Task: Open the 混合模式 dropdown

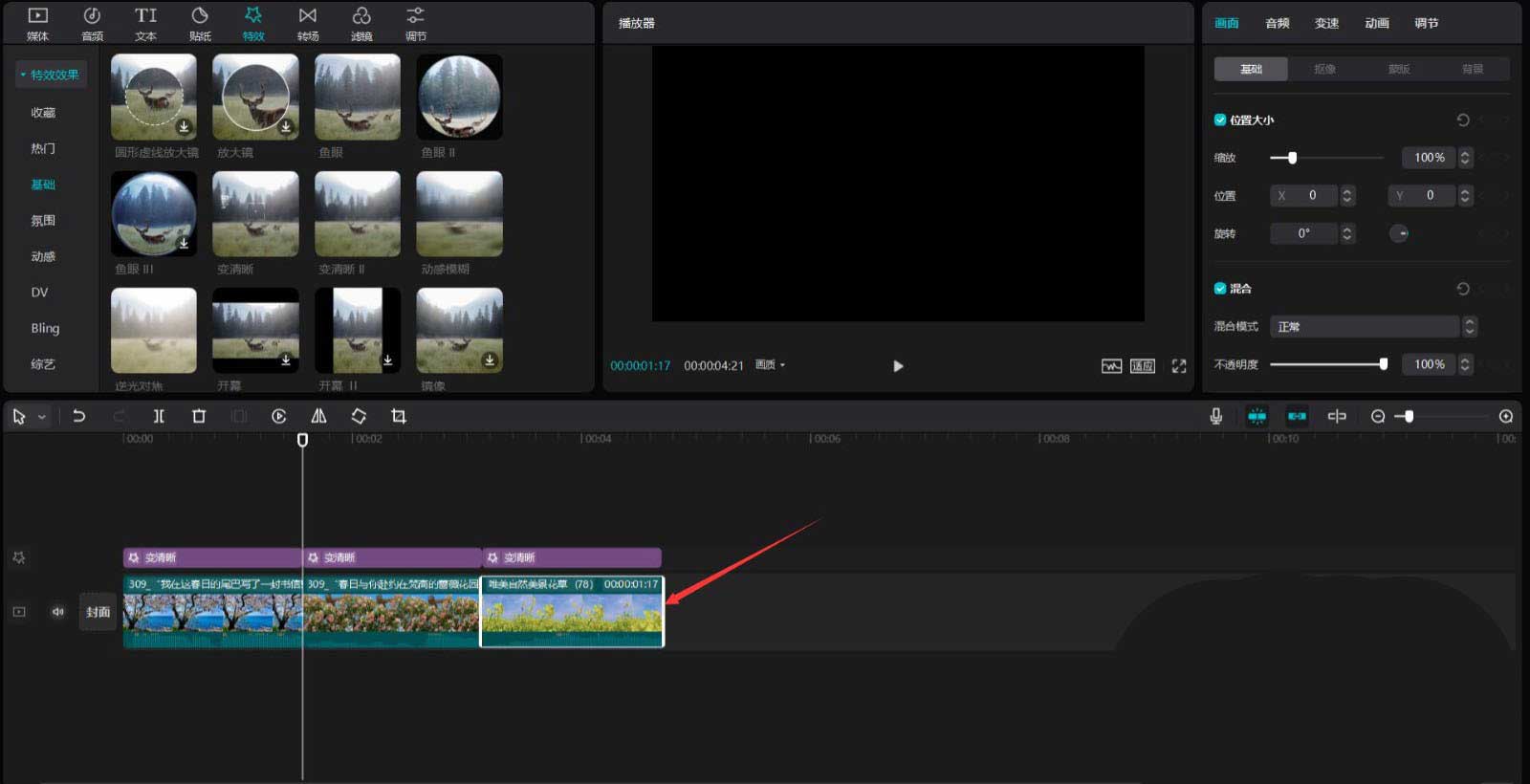Action: coord(1372,327)
